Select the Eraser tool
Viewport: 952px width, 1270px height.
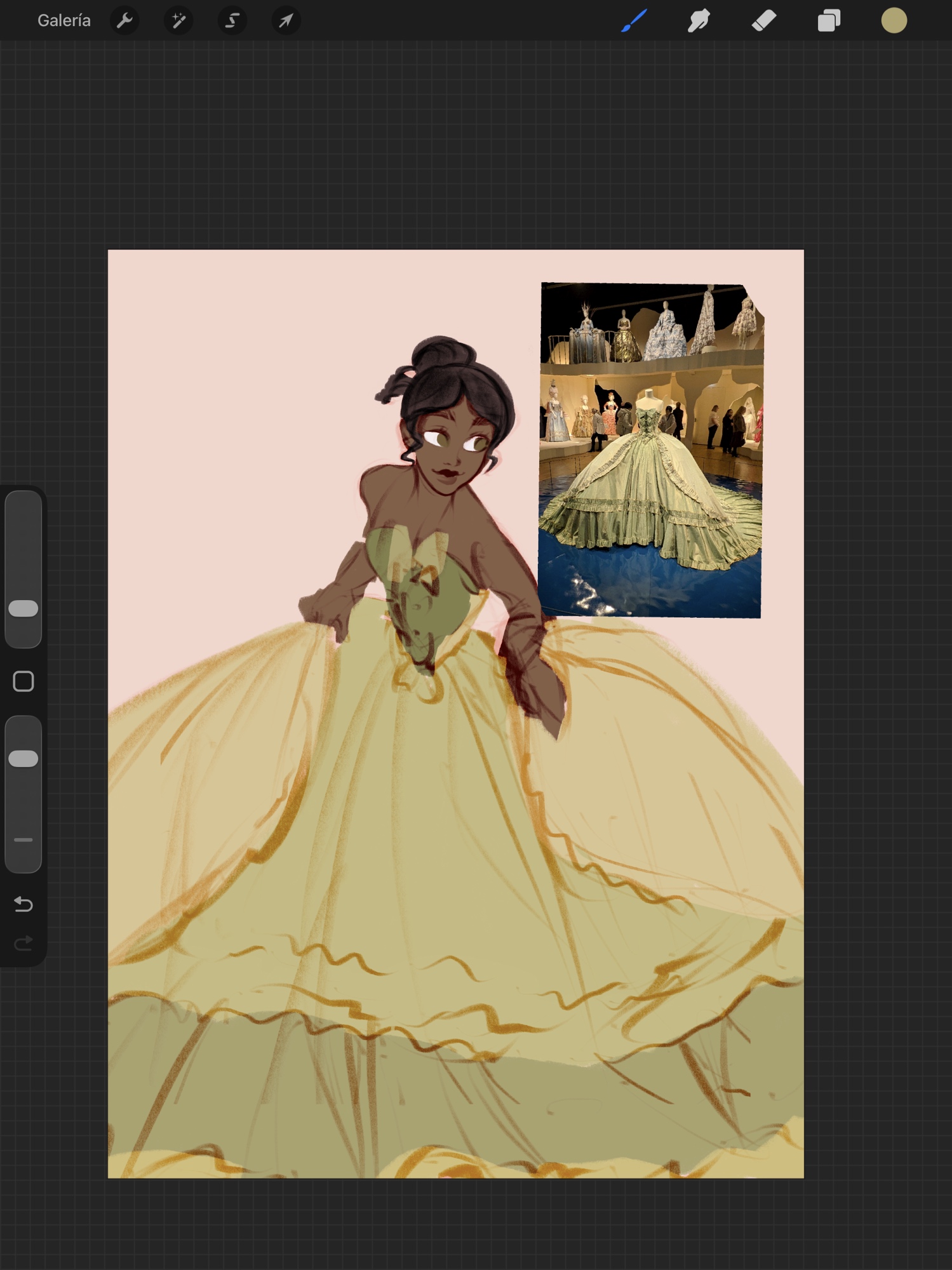(x=763, y=21)
